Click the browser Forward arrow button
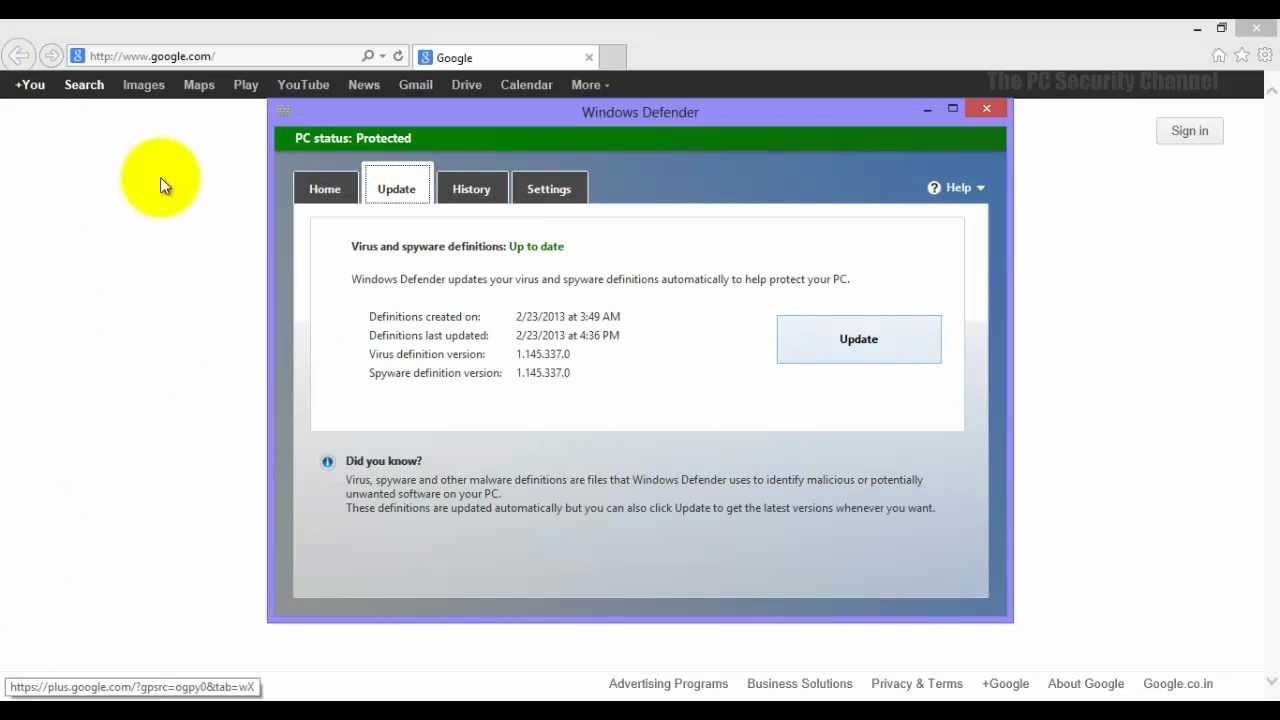Viewport: 1280px width, 720px height. [51, 56]
